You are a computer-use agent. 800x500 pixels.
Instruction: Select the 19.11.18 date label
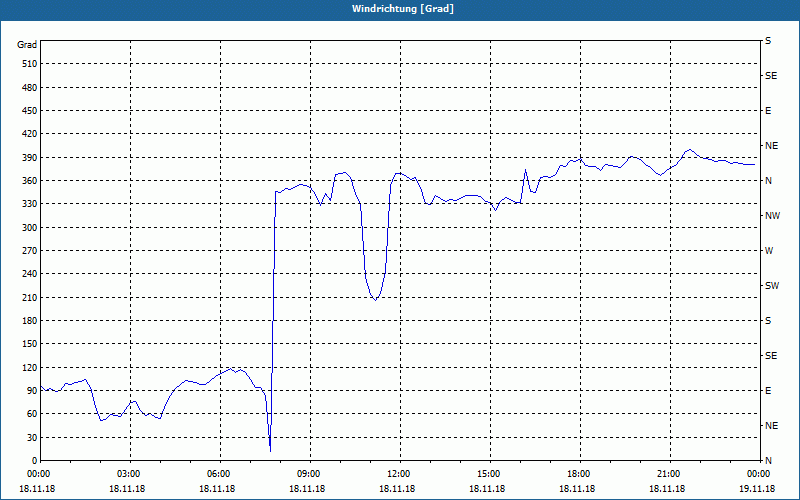click(x=757, y=488)
